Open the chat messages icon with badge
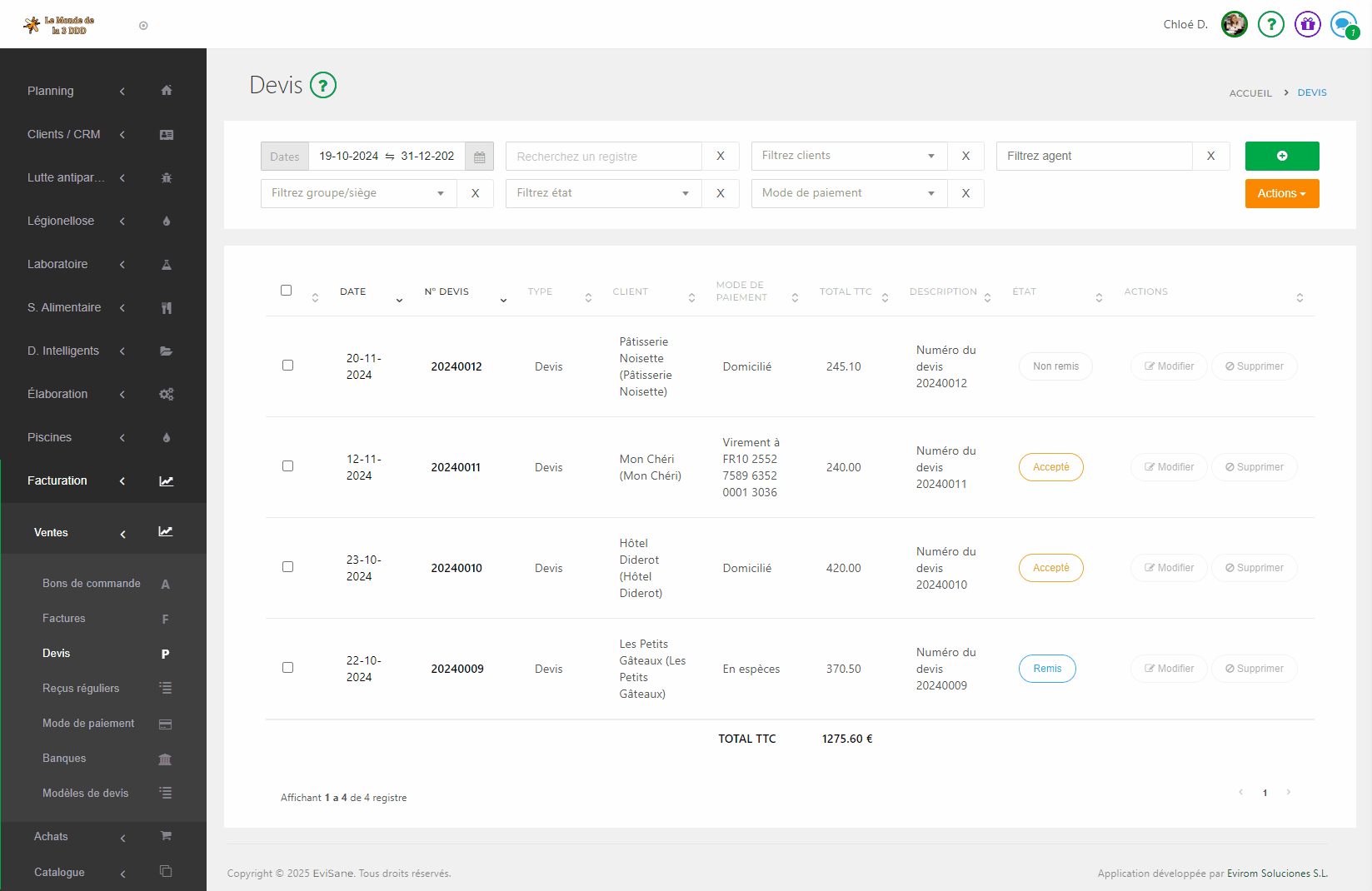The image size is (1372, 891). point(1345,25)
